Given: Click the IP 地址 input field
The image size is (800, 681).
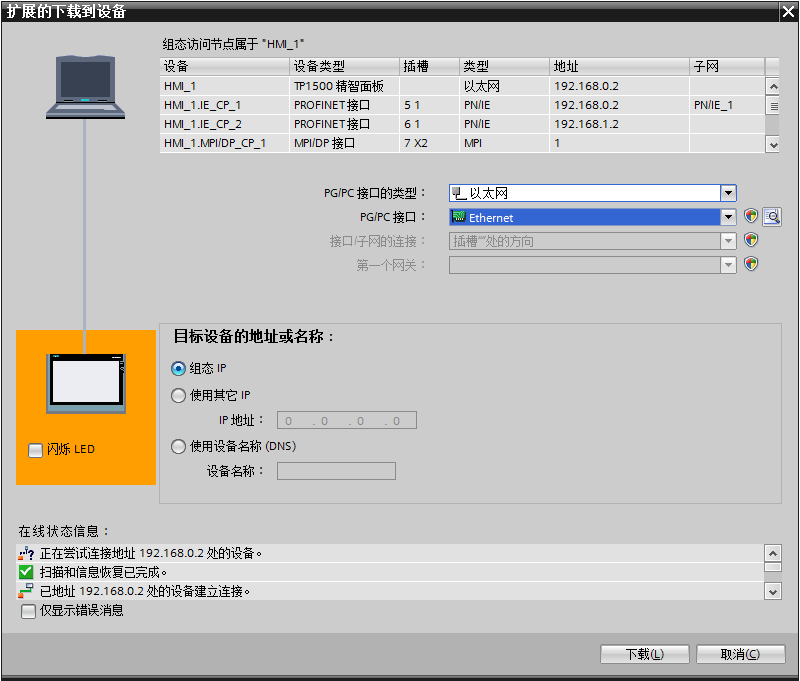Looking at the screenshot, I should [x=347, y=420].
